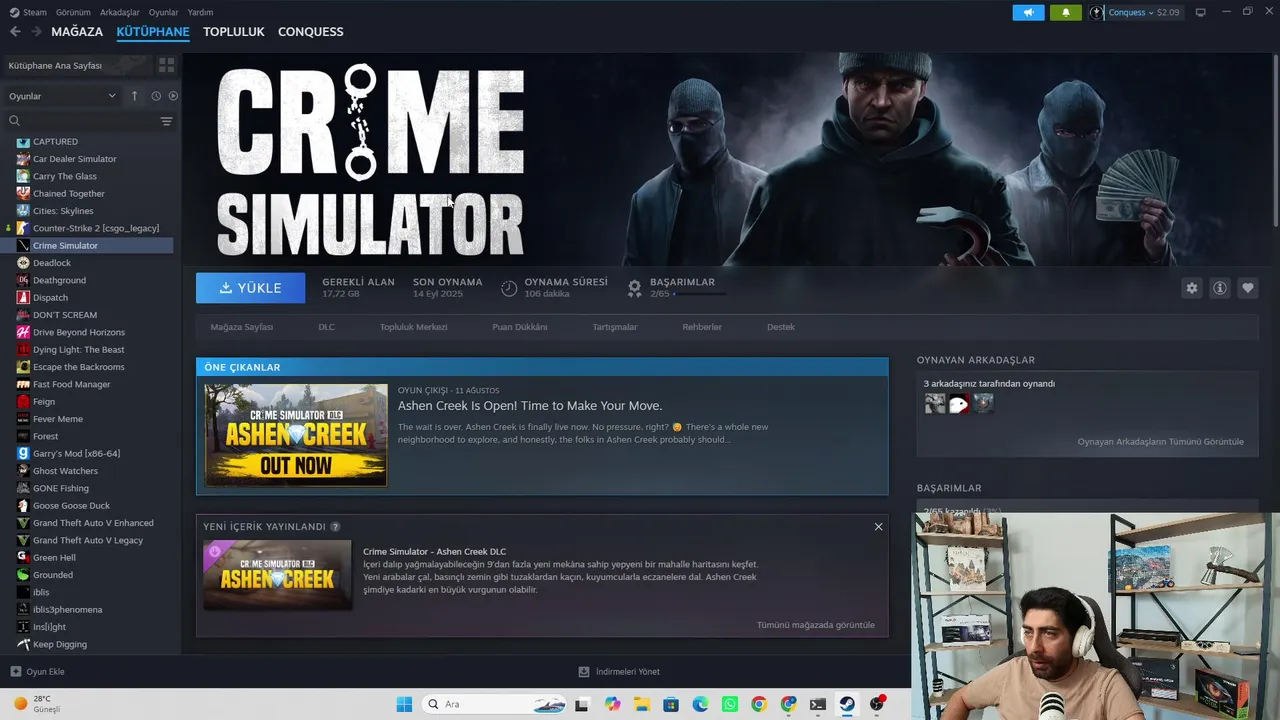This screenshot has width=1280, height=720.
Task: Open weather widget showing 28°C Güneşli
Action: click(38, 704)
